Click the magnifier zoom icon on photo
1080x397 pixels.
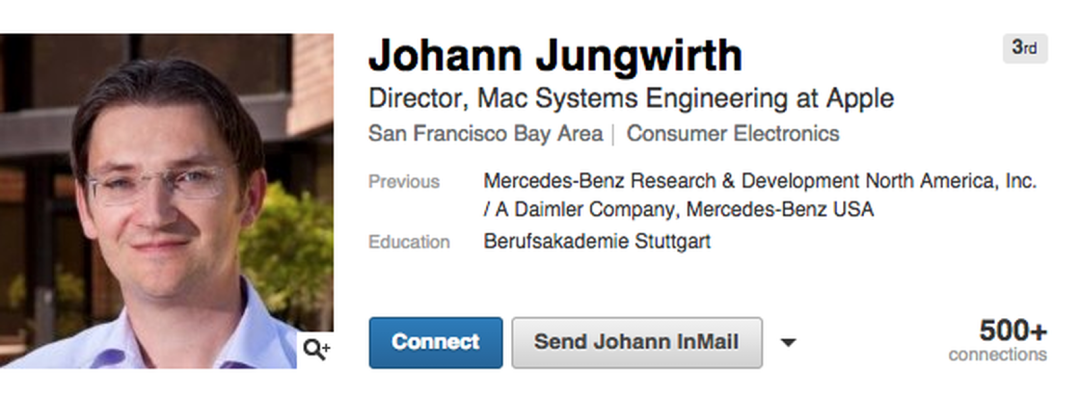(316, 350)
